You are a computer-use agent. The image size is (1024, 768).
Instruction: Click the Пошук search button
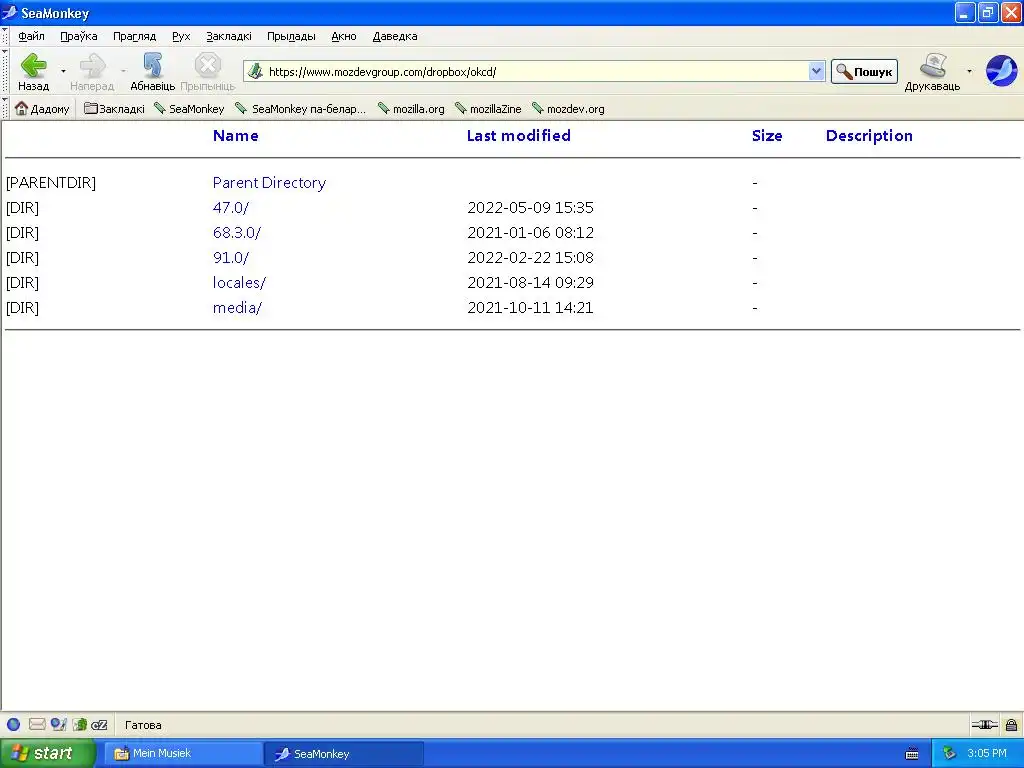tap(864, 71)
